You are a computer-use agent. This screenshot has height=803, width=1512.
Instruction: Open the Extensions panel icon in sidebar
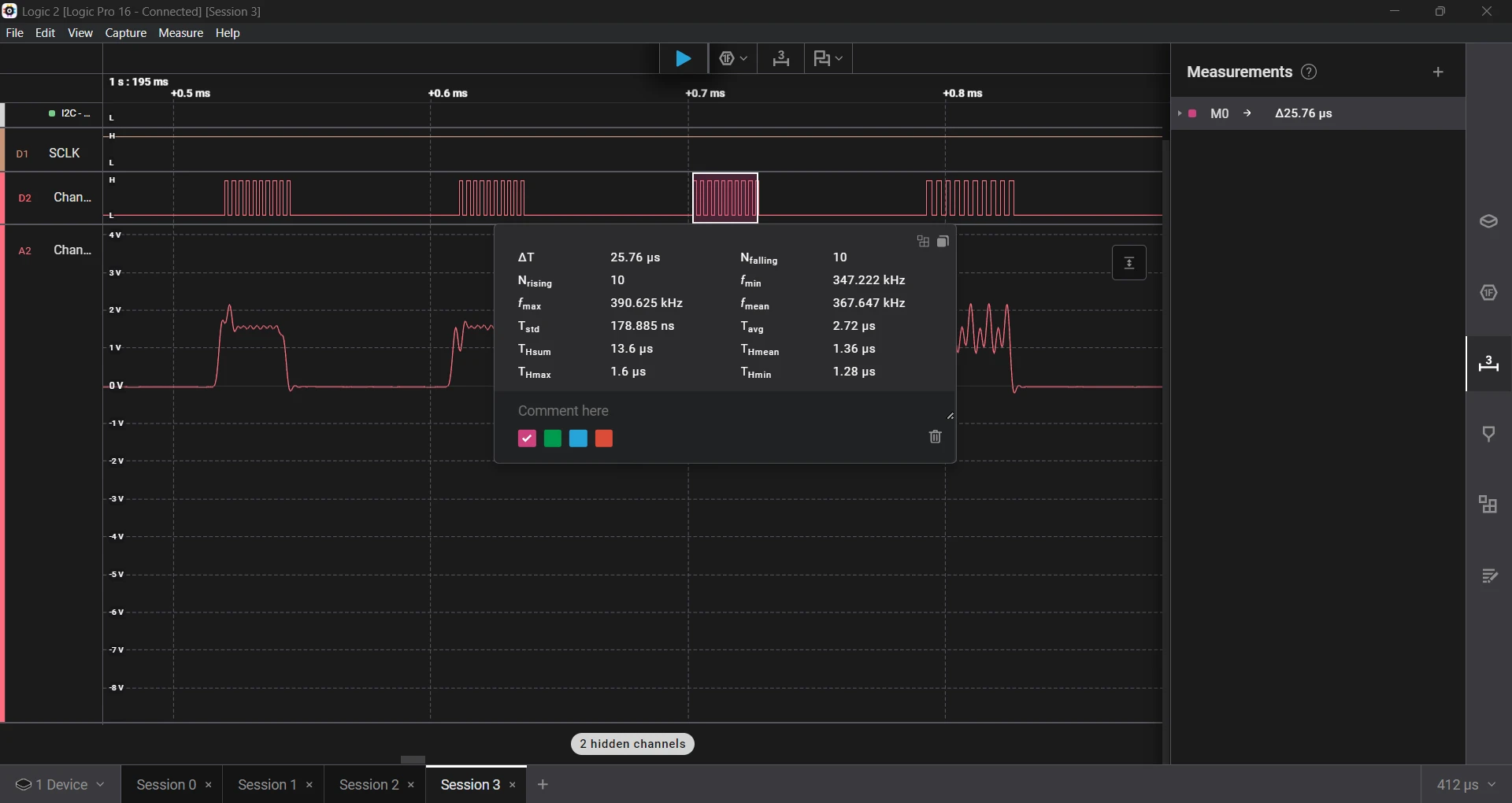pyautogui.click(x=1489, y=504)
